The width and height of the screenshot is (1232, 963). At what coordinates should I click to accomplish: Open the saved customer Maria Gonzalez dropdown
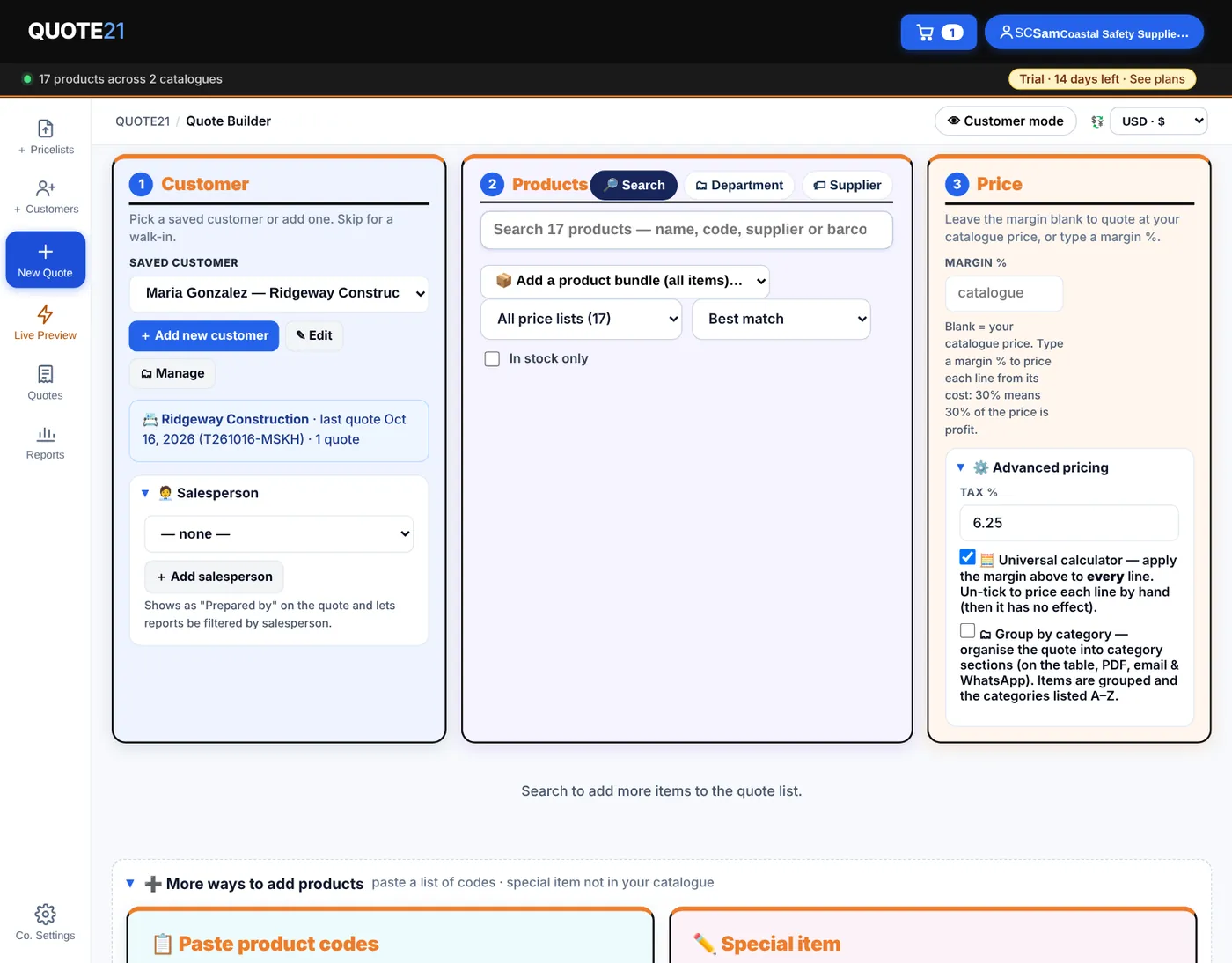pyautogui.click(x=279, y=293)
